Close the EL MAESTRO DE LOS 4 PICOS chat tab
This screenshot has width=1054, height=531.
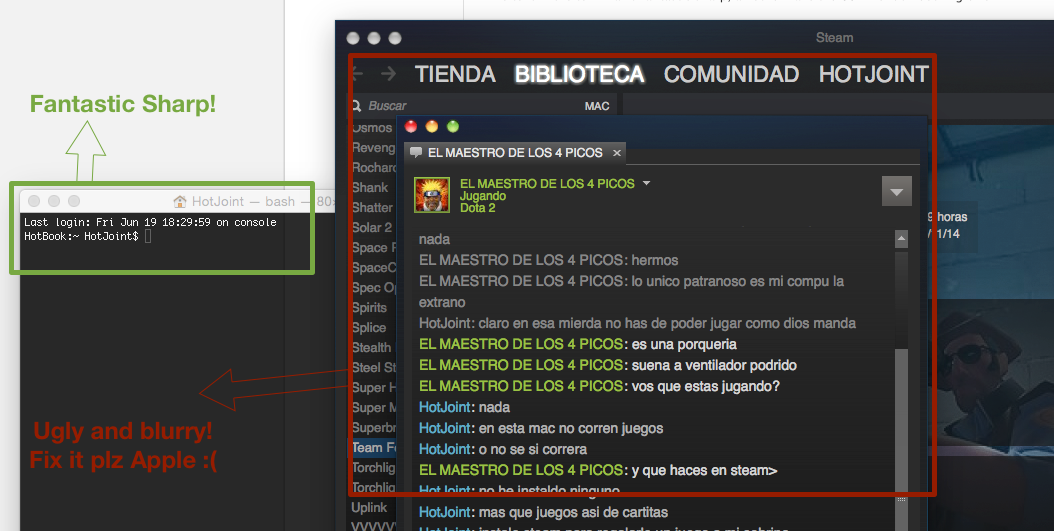click(616, 153)
